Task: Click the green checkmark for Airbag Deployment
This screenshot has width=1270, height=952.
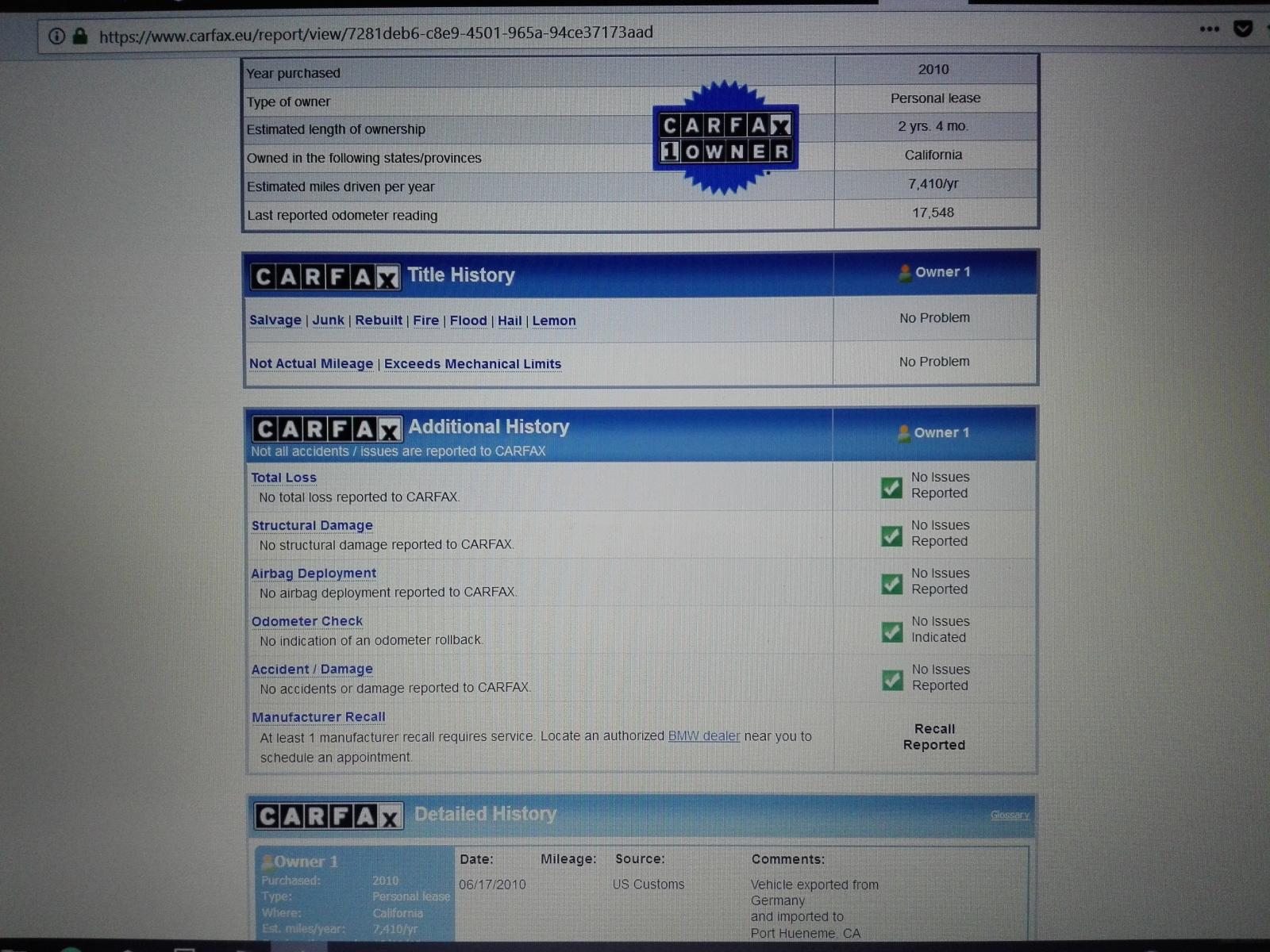Action: pos(891,584)
